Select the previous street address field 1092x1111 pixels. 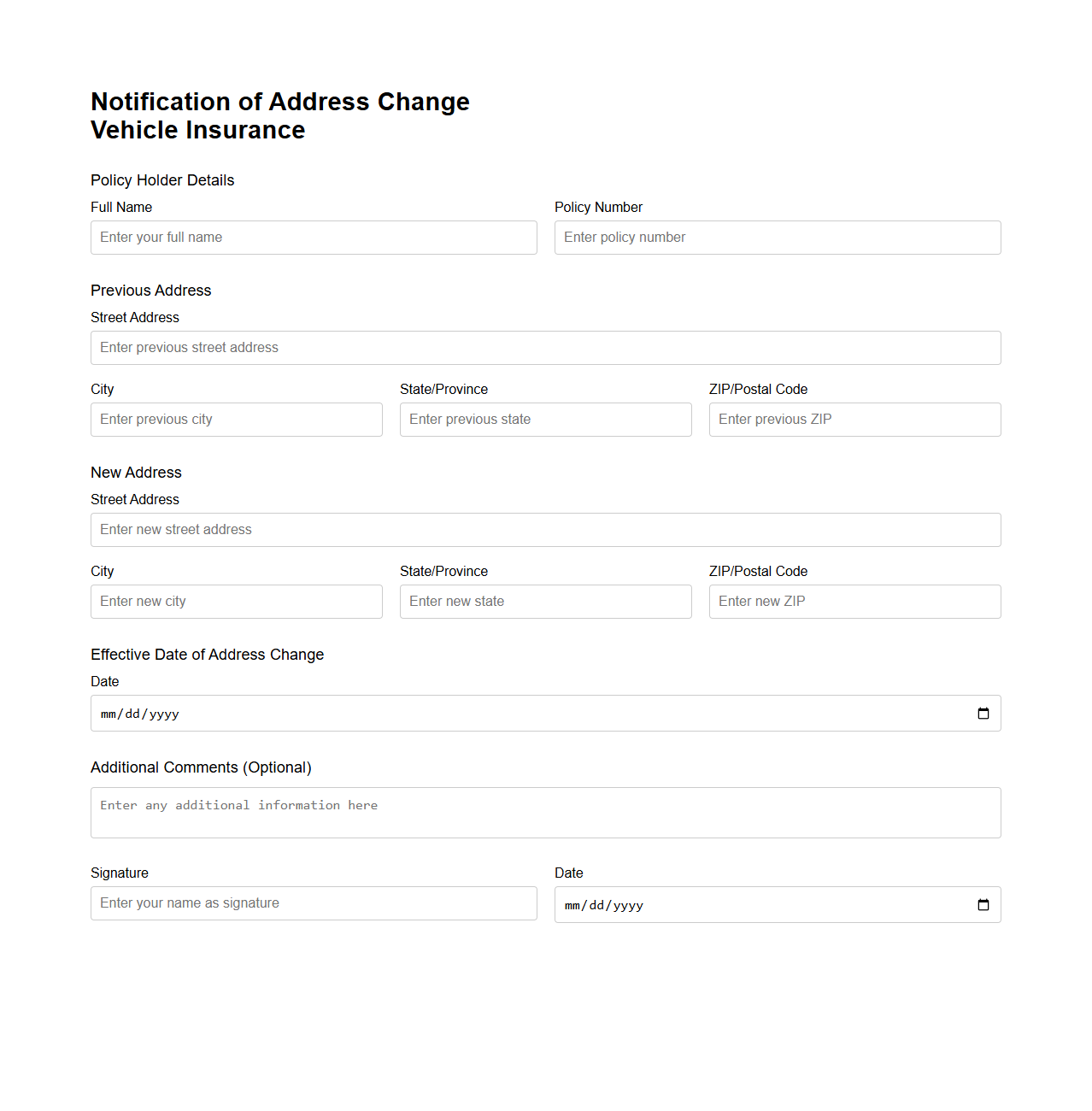(545, 348)
